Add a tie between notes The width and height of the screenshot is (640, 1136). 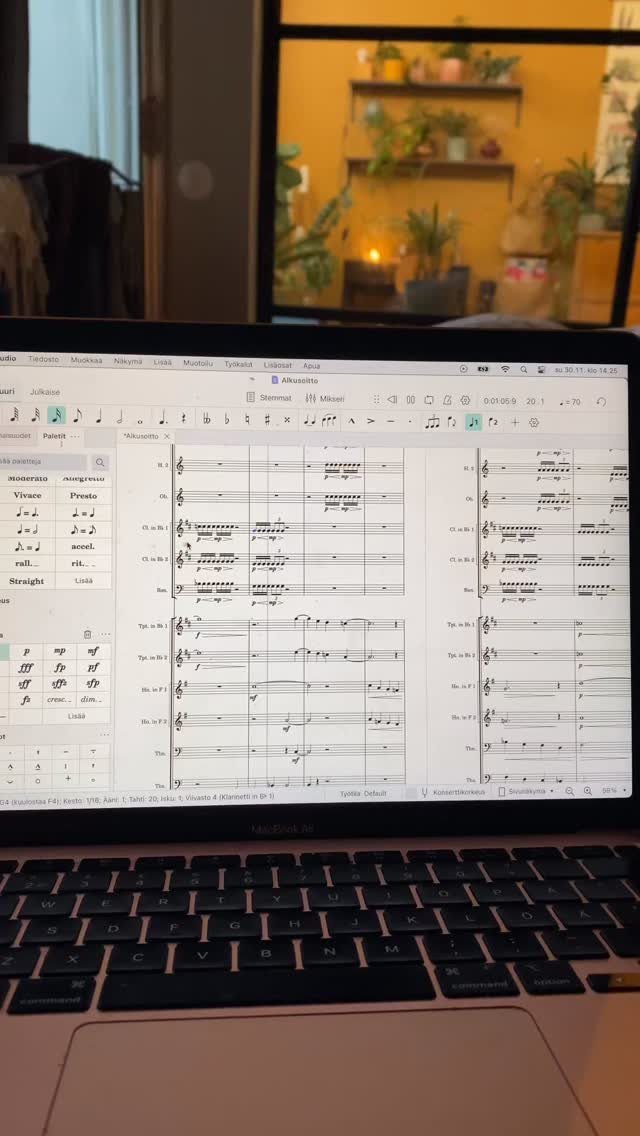309,420
